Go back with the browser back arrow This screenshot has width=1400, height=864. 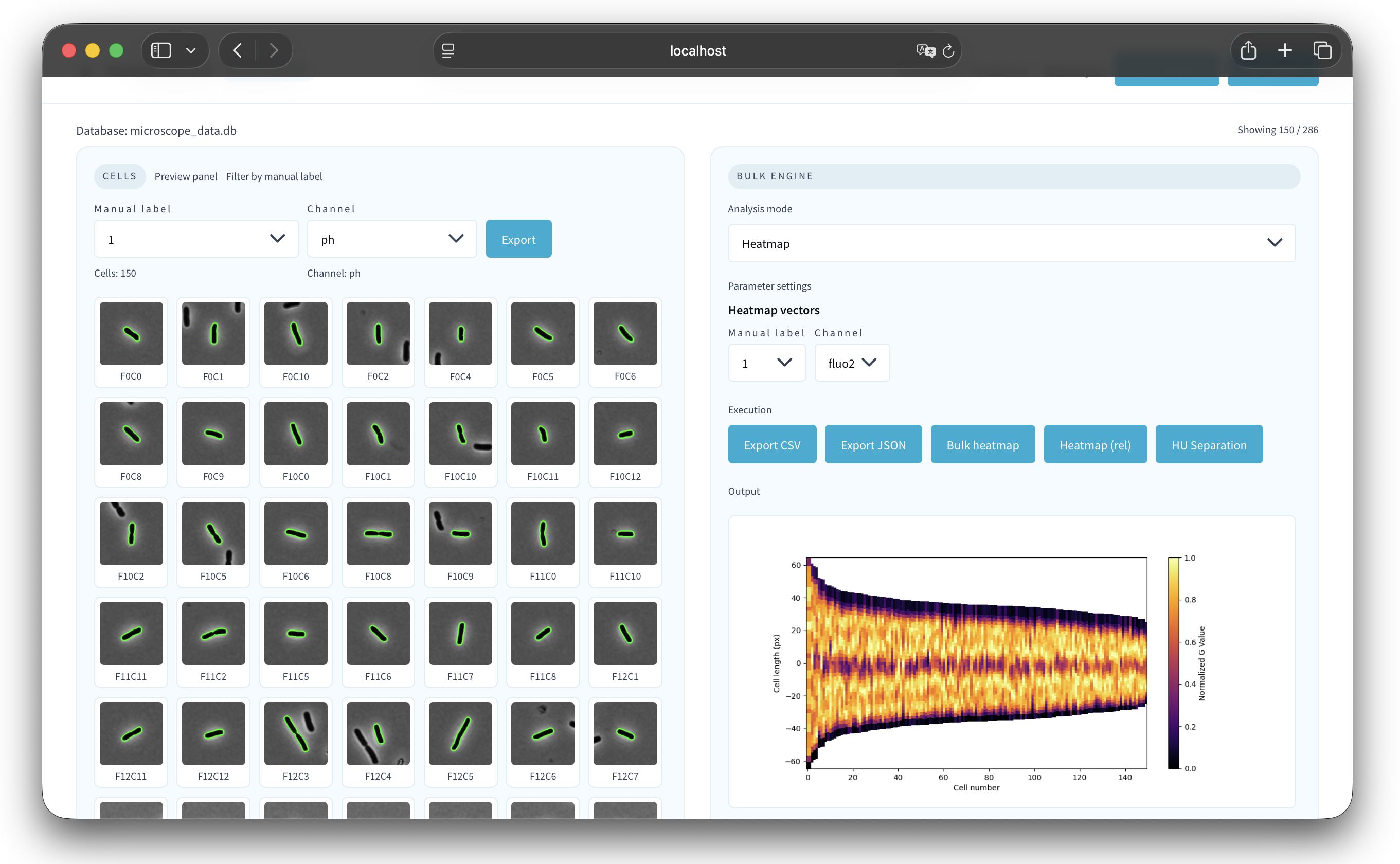coord(238,50)
